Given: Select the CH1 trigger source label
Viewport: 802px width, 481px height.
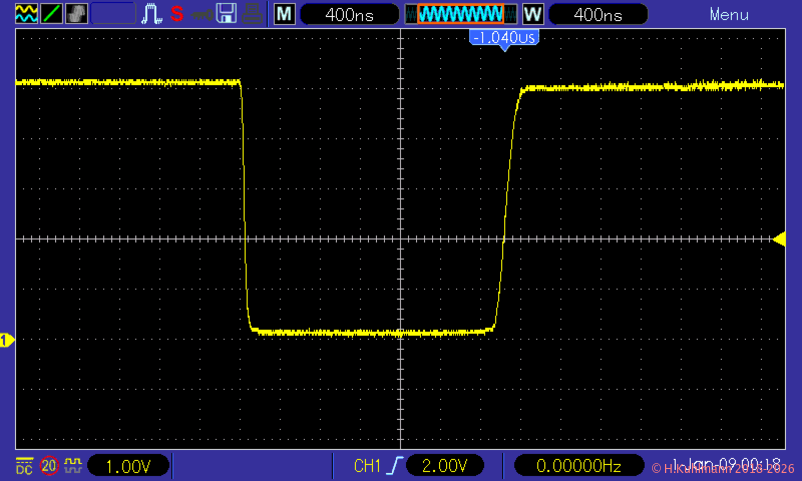Looking at the screenshot, I should (368, 465).
